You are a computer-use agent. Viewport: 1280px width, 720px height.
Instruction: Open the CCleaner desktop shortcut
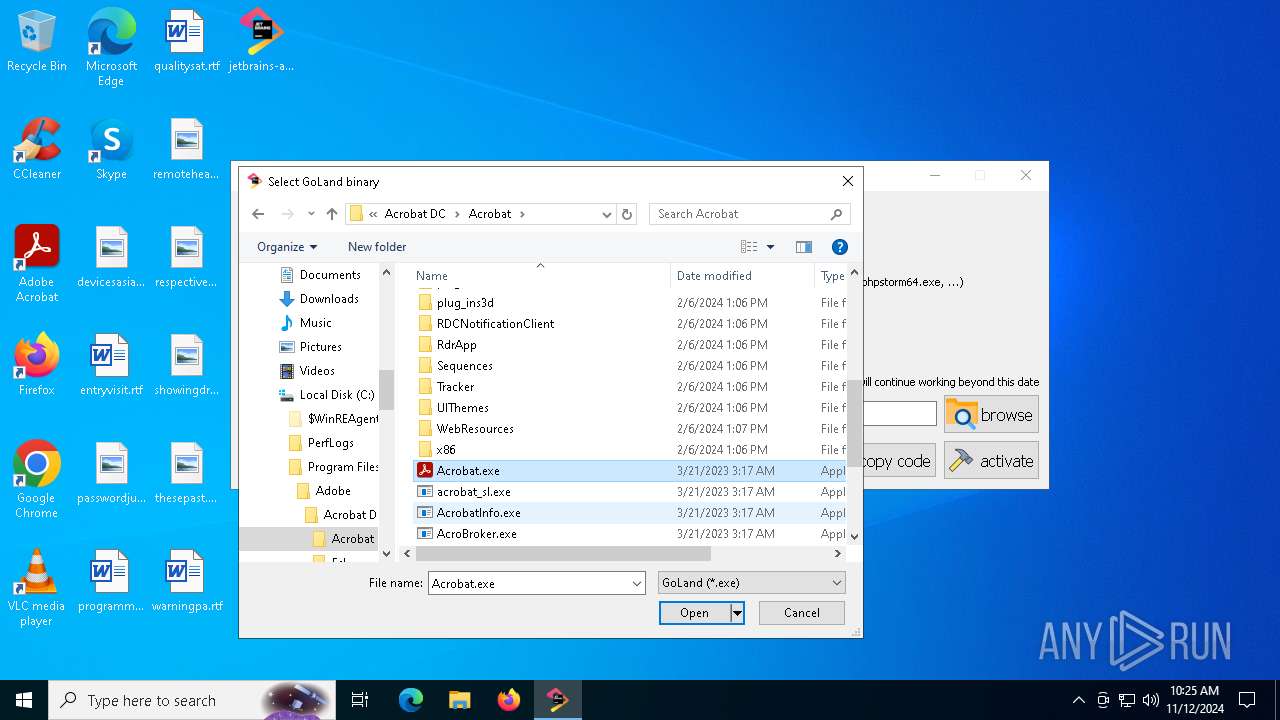37,150
